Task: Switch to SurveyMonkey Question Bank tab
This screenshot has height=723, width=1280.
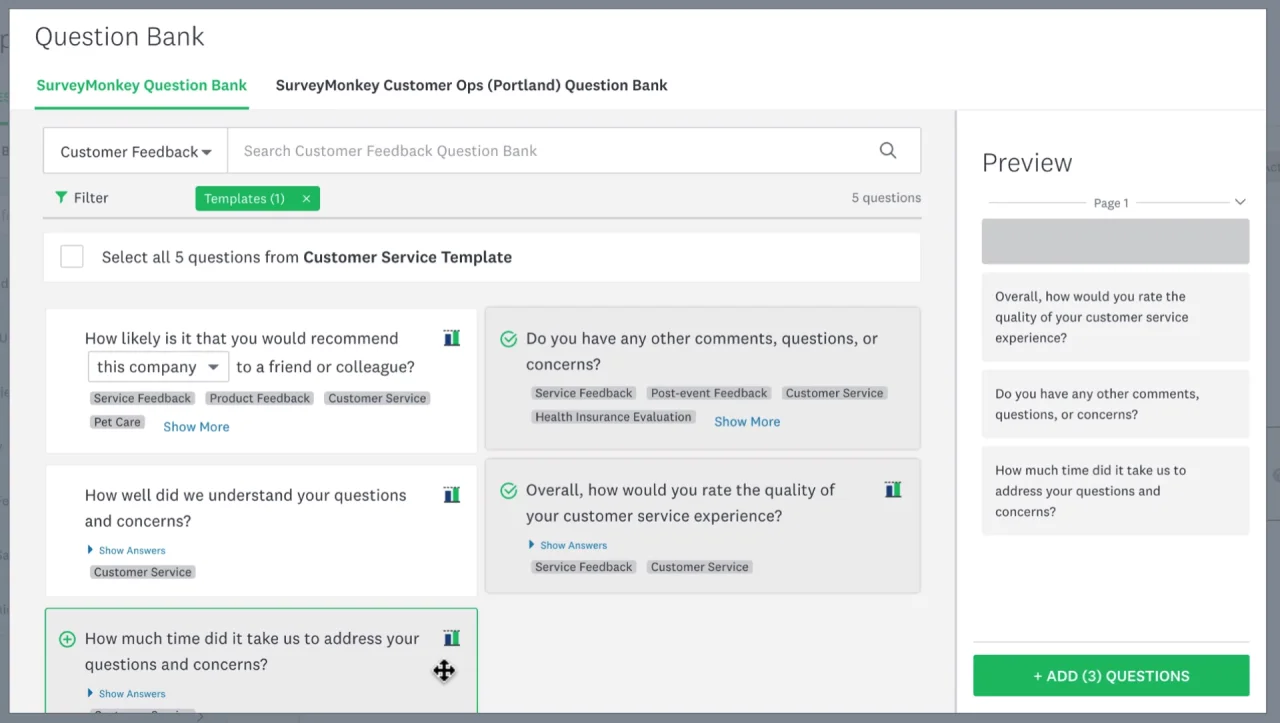Action: (141, 85)
